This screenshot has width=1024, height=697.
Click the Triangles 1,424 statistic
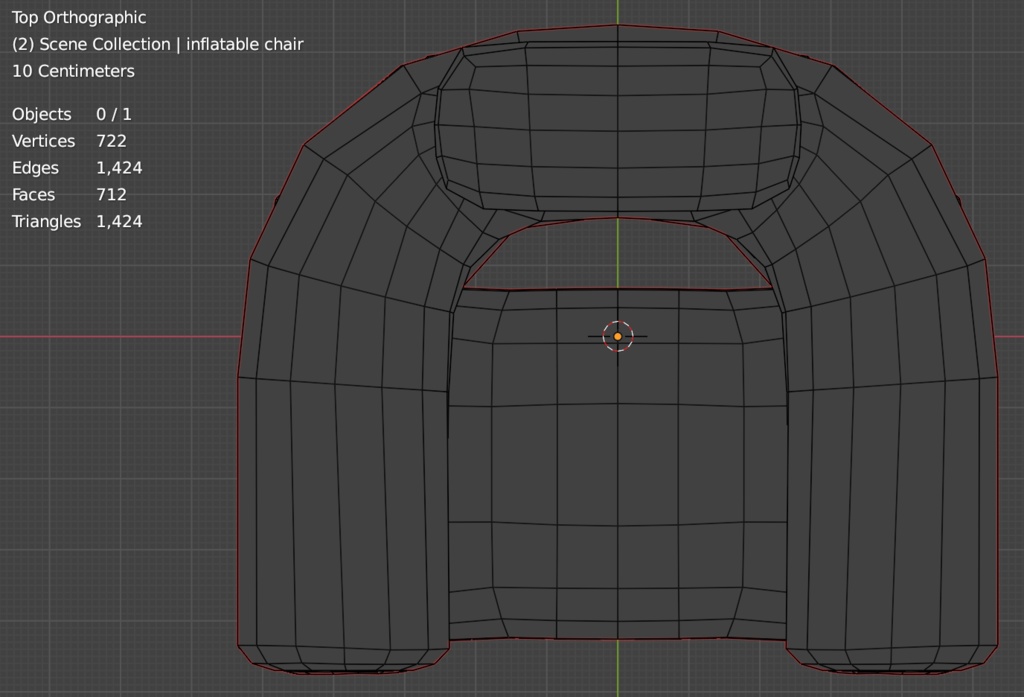[77, 221]
